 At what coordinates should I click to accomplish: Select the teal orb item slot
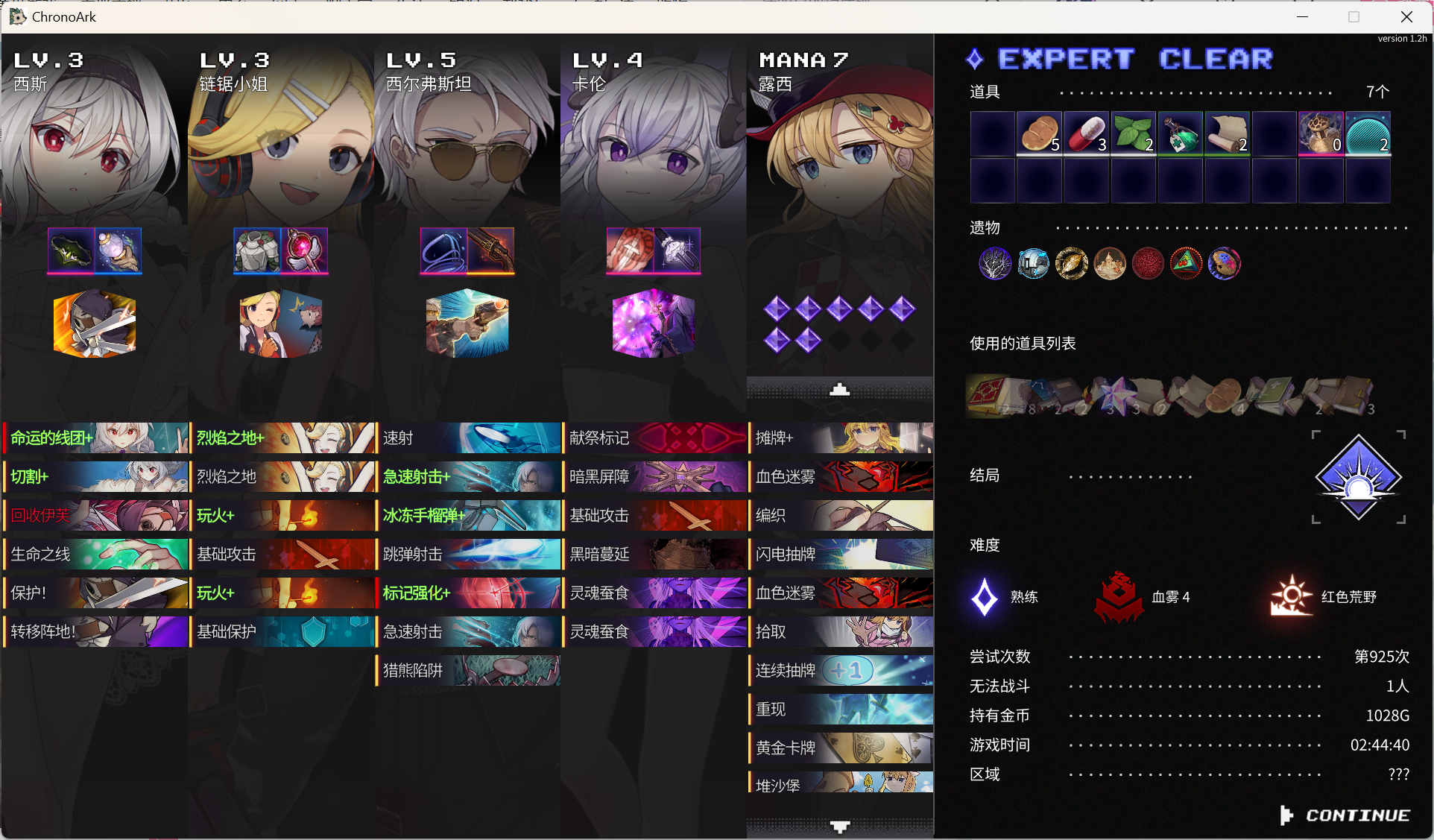[x=1368, y=133]
